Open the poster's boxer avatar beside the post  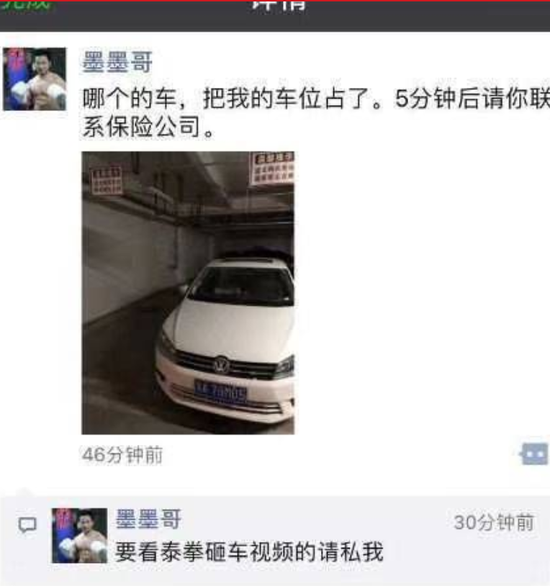click(34, 79)
